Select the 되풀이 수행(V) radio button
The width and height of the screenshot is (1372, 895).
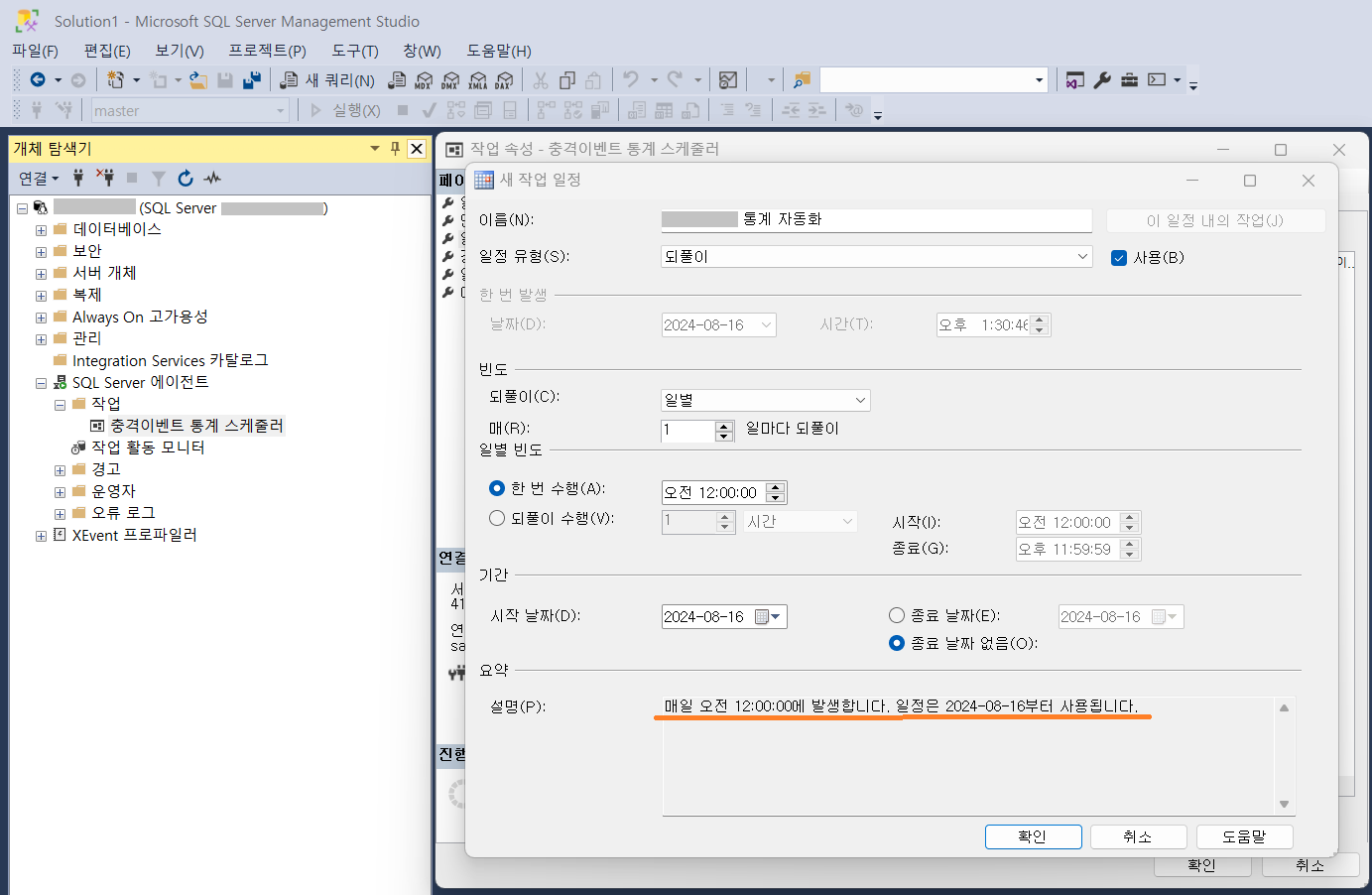coord(497,518)
